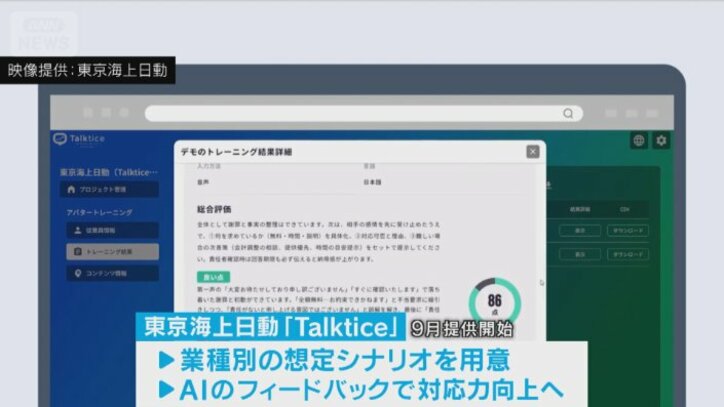Image resolution: width=724 pixels, height=407 pixels.
Task: Click the browser address search field
Action: pos(364,113)
